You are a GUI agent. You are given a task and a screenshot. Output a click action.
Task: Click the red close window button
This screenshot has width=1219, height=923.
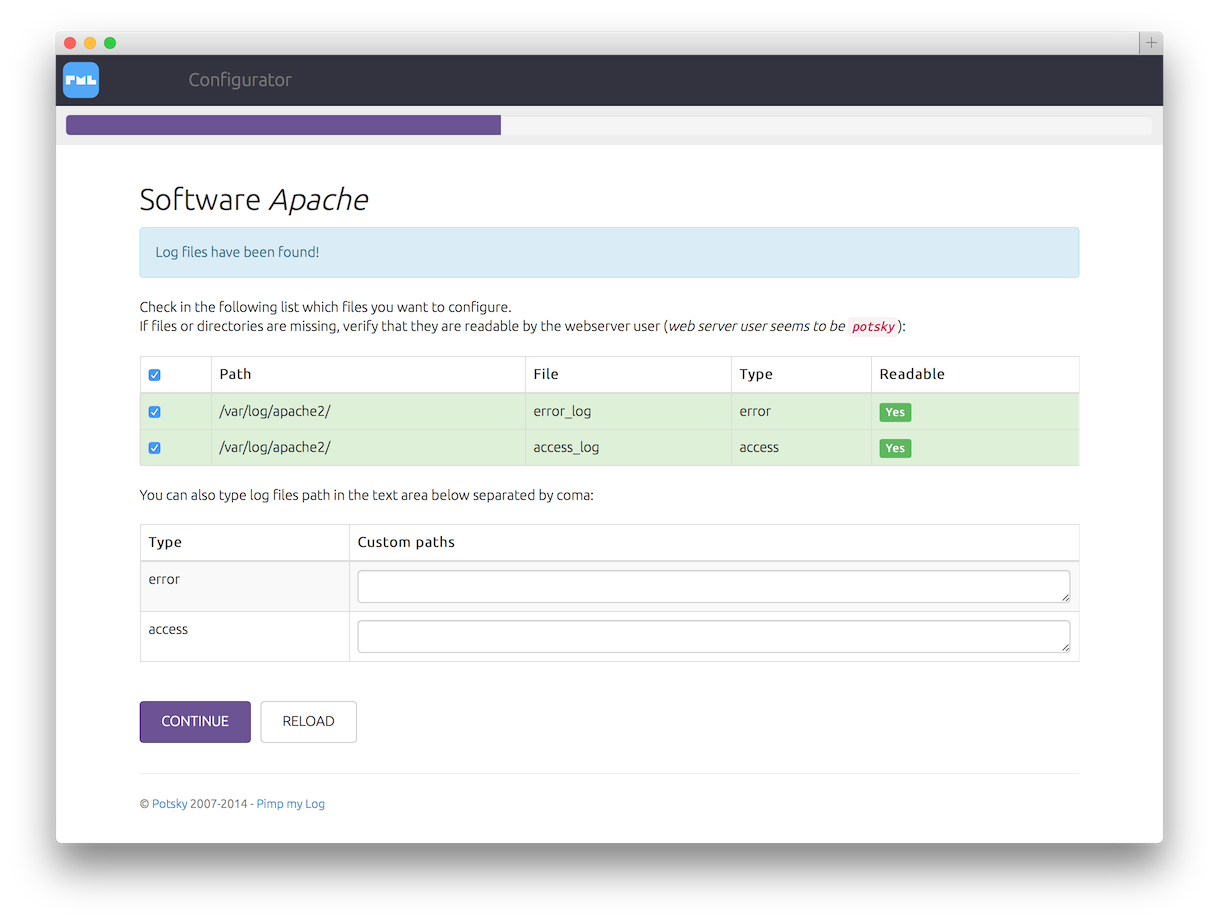(x=70, y=43)
